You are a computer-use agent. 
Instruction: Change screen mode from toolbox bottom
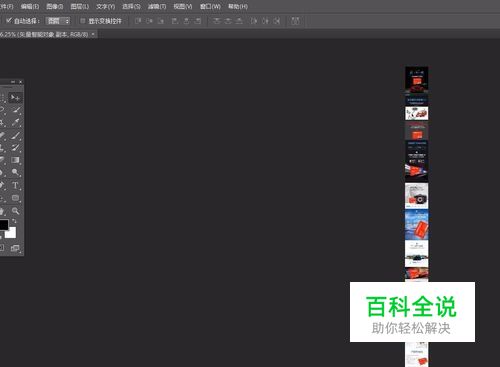(15, 248)
